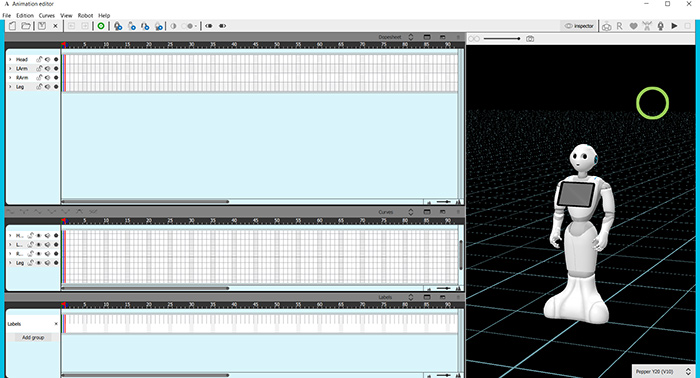This screenshot has height=378, width=700.
Task: Adjust the slider above the robot view
Action: coord(502,39)
